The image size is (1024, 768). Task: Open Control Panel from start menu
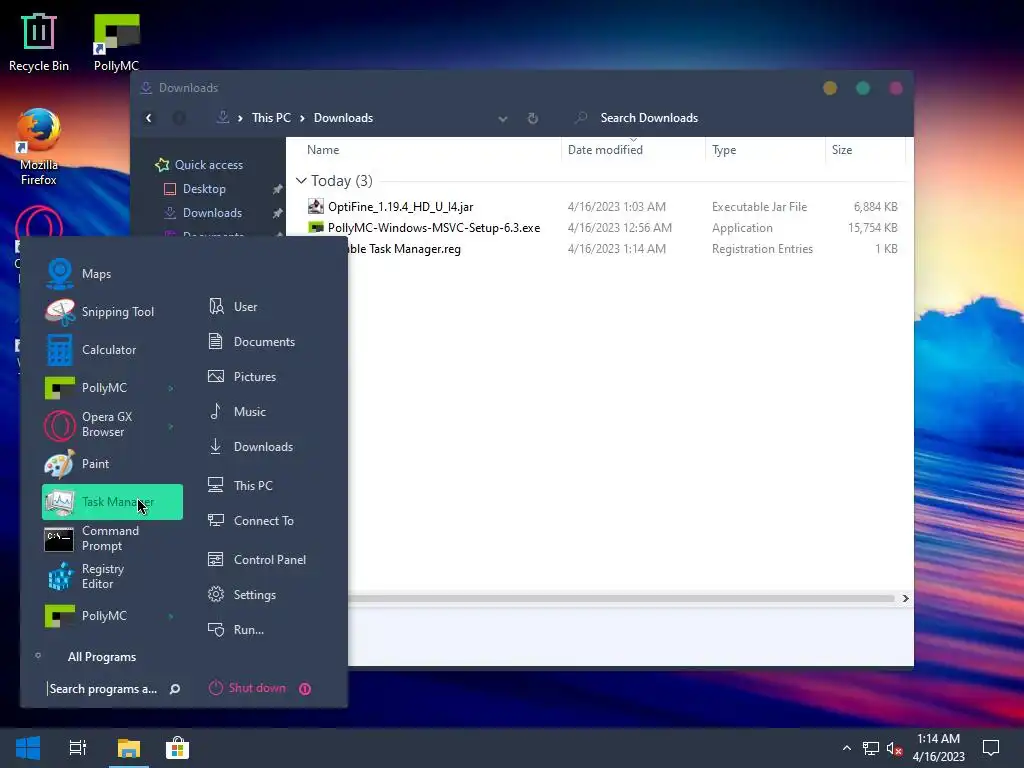(257, 560)
